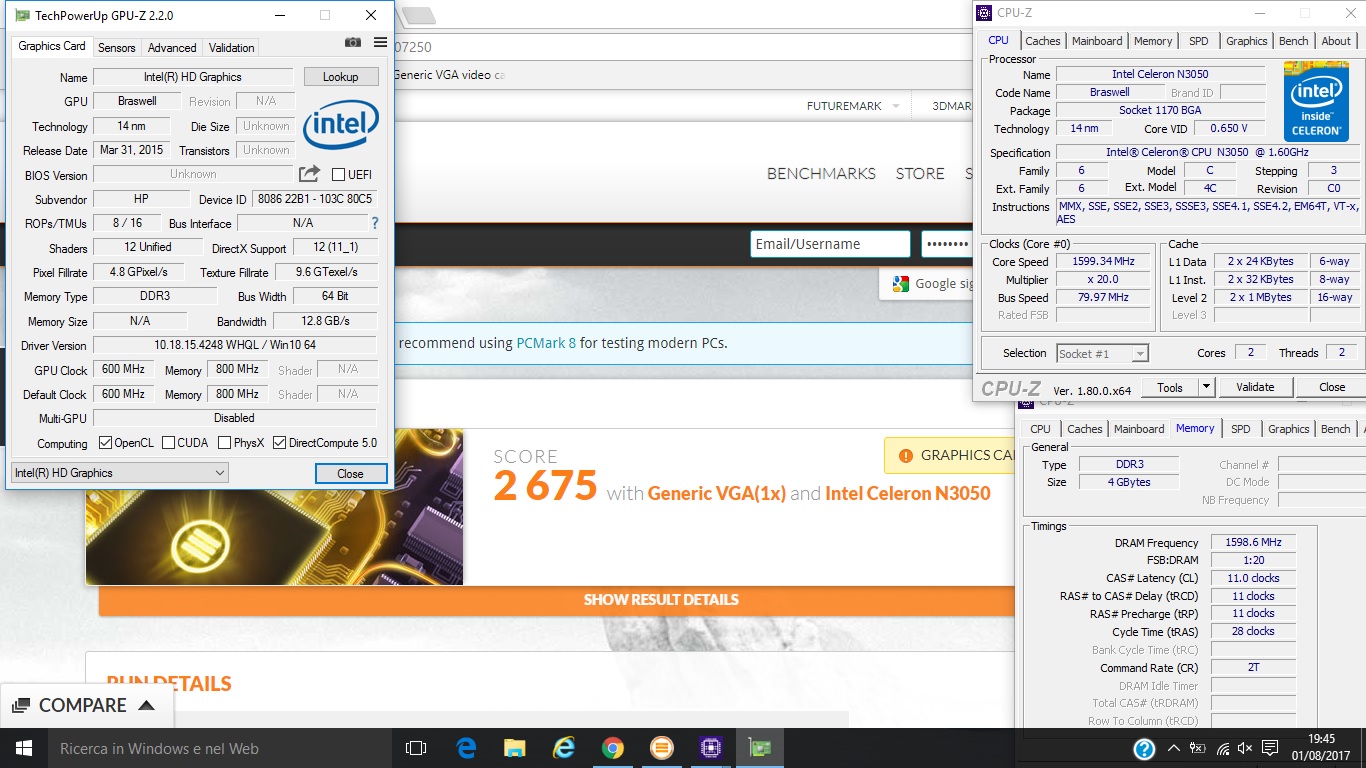The image size is (1366, 768).
Task: Toggle the UEFI checkbox
Action: point(338,175)
